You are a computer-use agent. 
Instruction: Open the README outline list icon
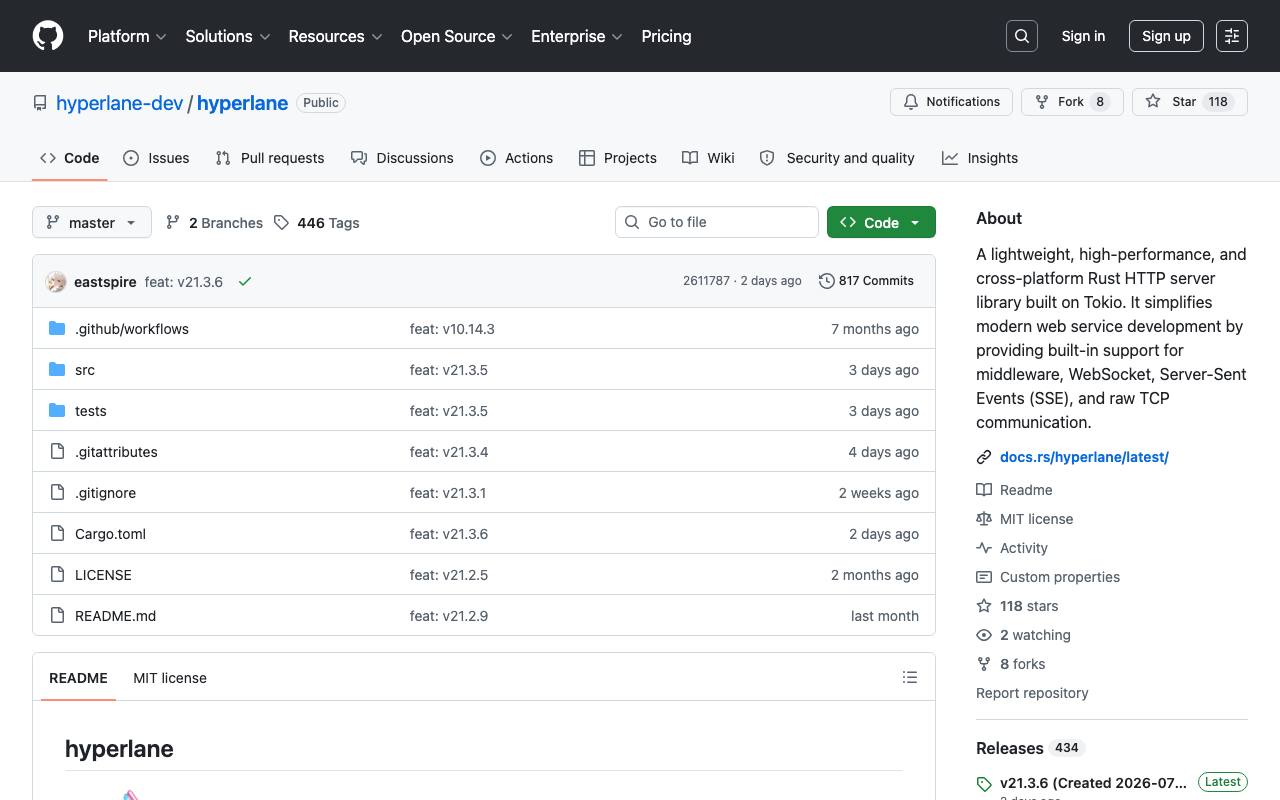click(910, 678)
